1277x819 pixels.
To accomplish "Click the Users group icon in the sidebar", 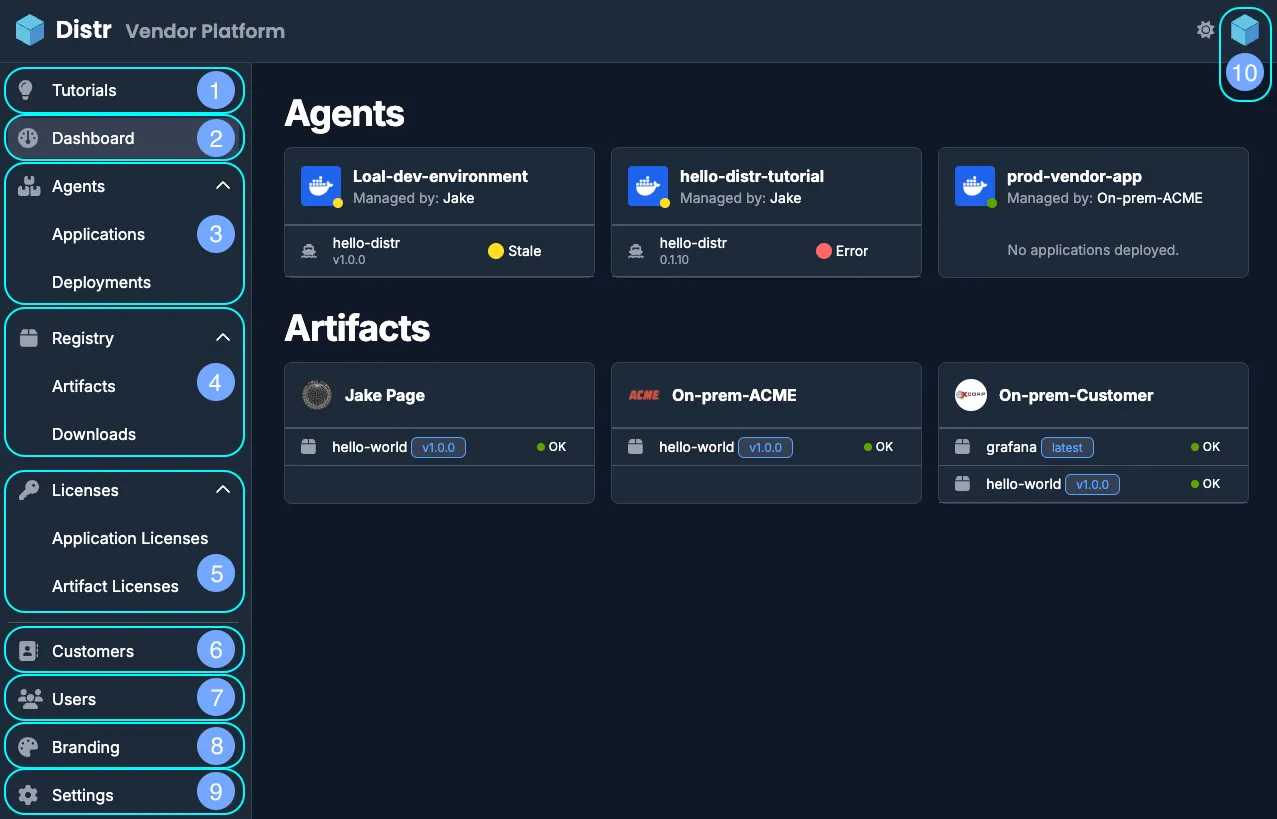I will tap(27, 698).
